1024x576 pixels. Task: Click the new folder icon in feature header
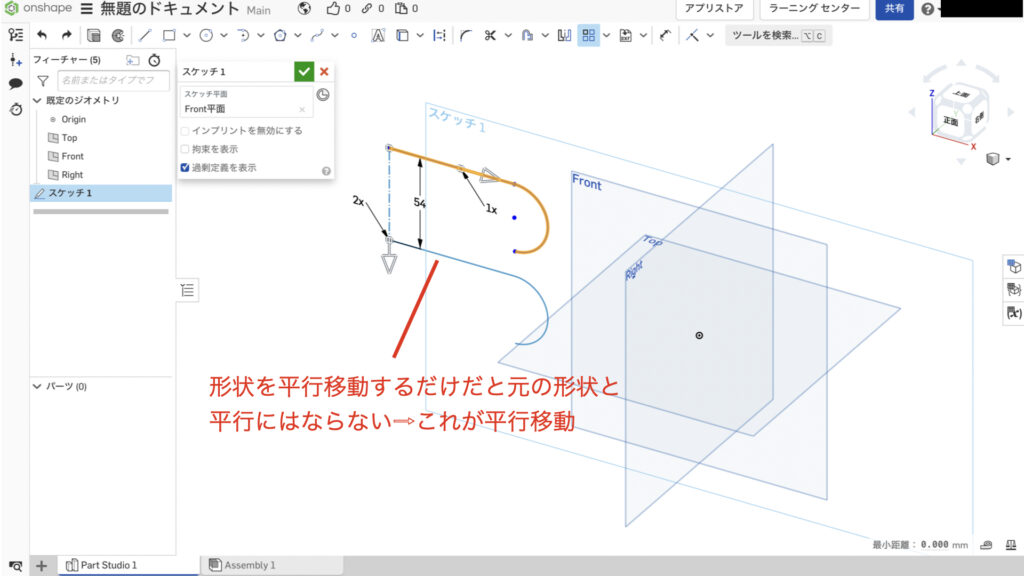click(x=133, y=60)
